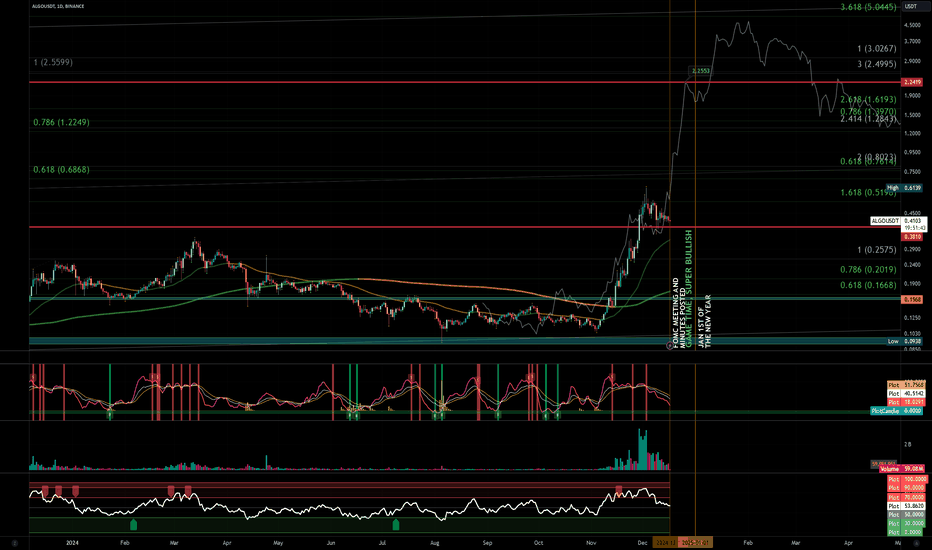Screen dimensions: 932x550
Task: Click the 0.618 (0.1668) Fibonacci label
Action: tap(868, 285)
